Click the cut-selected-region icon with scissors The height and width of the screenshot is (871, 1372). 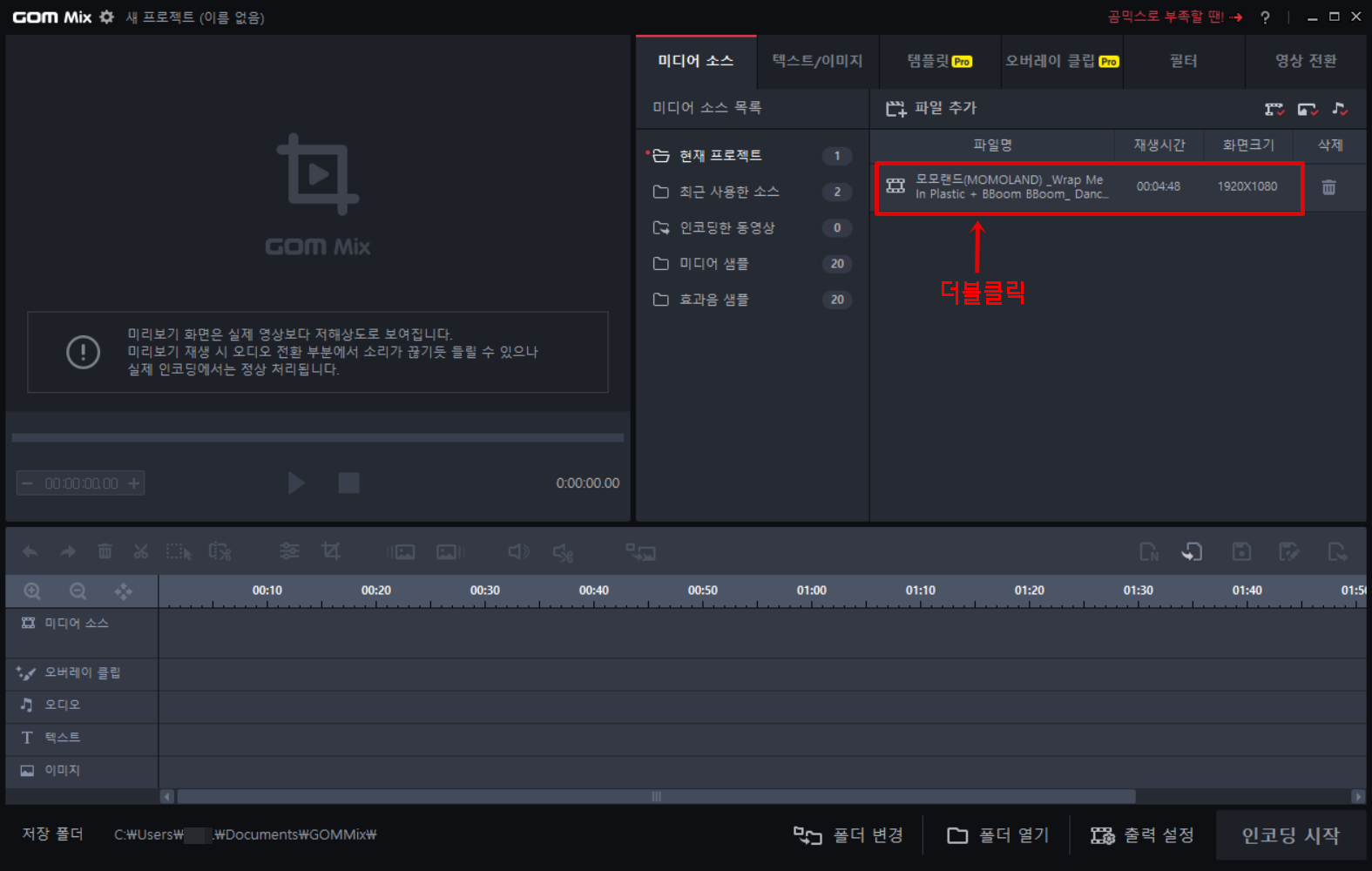point(220,551)
